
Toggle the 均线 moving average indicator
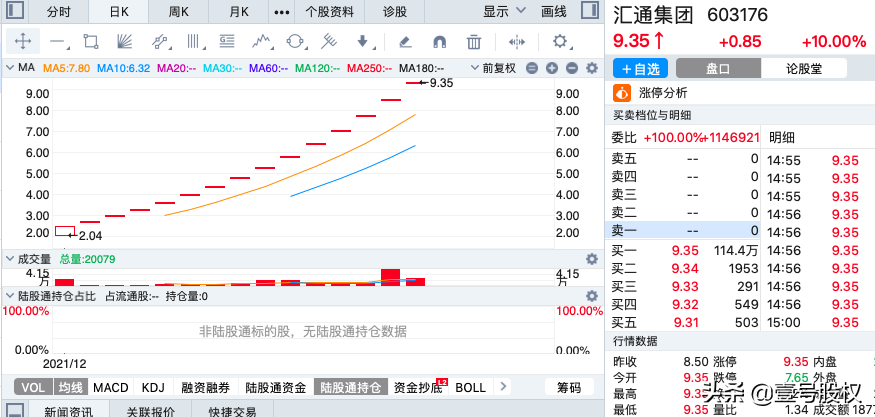click(x=71, y=387)
